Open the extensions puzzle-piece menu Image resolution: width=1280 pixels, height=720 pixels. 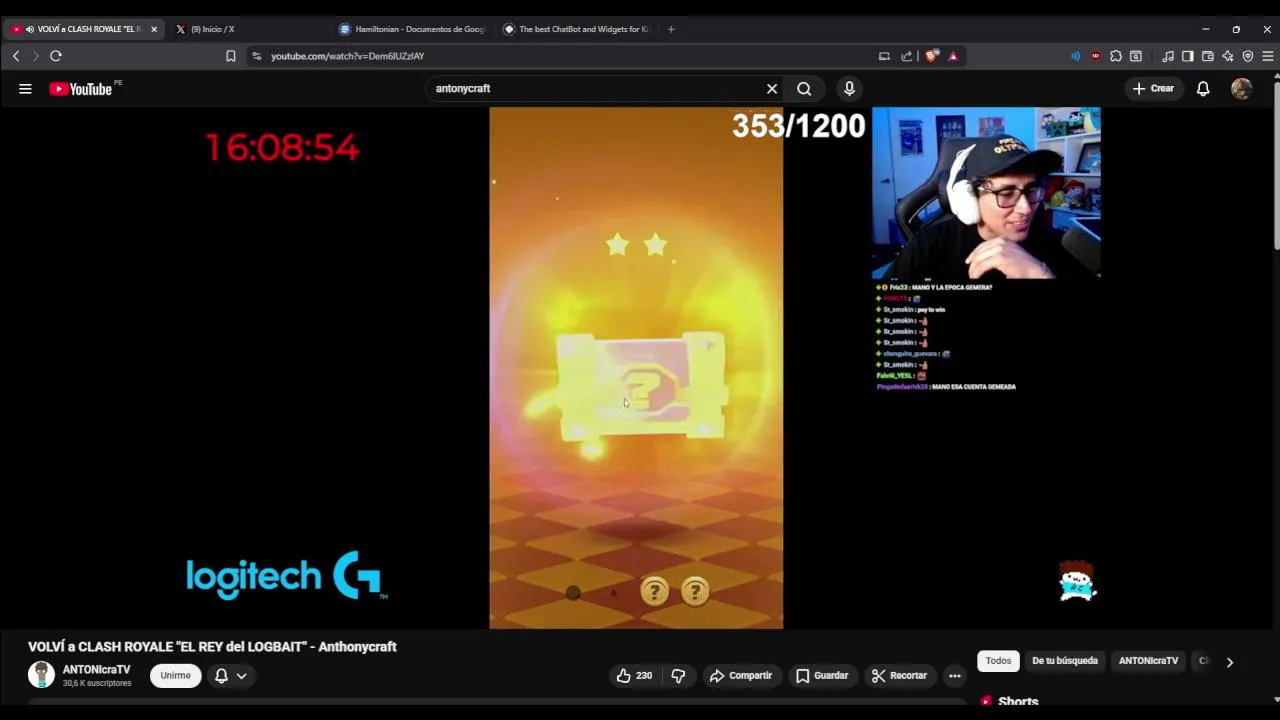1116,56
